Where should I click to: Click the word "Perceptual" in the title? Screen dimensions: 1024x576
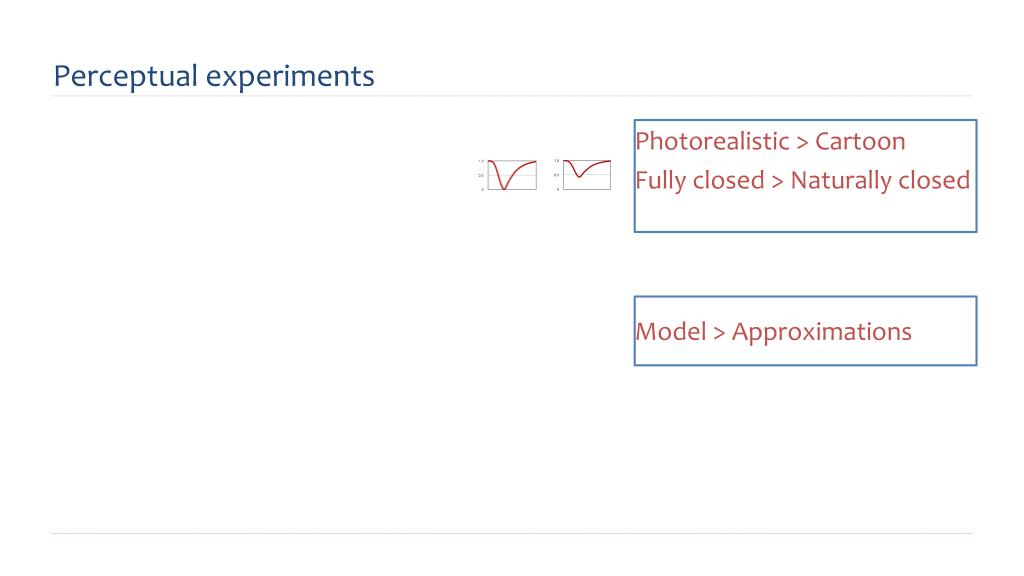[x=125, y=76]
